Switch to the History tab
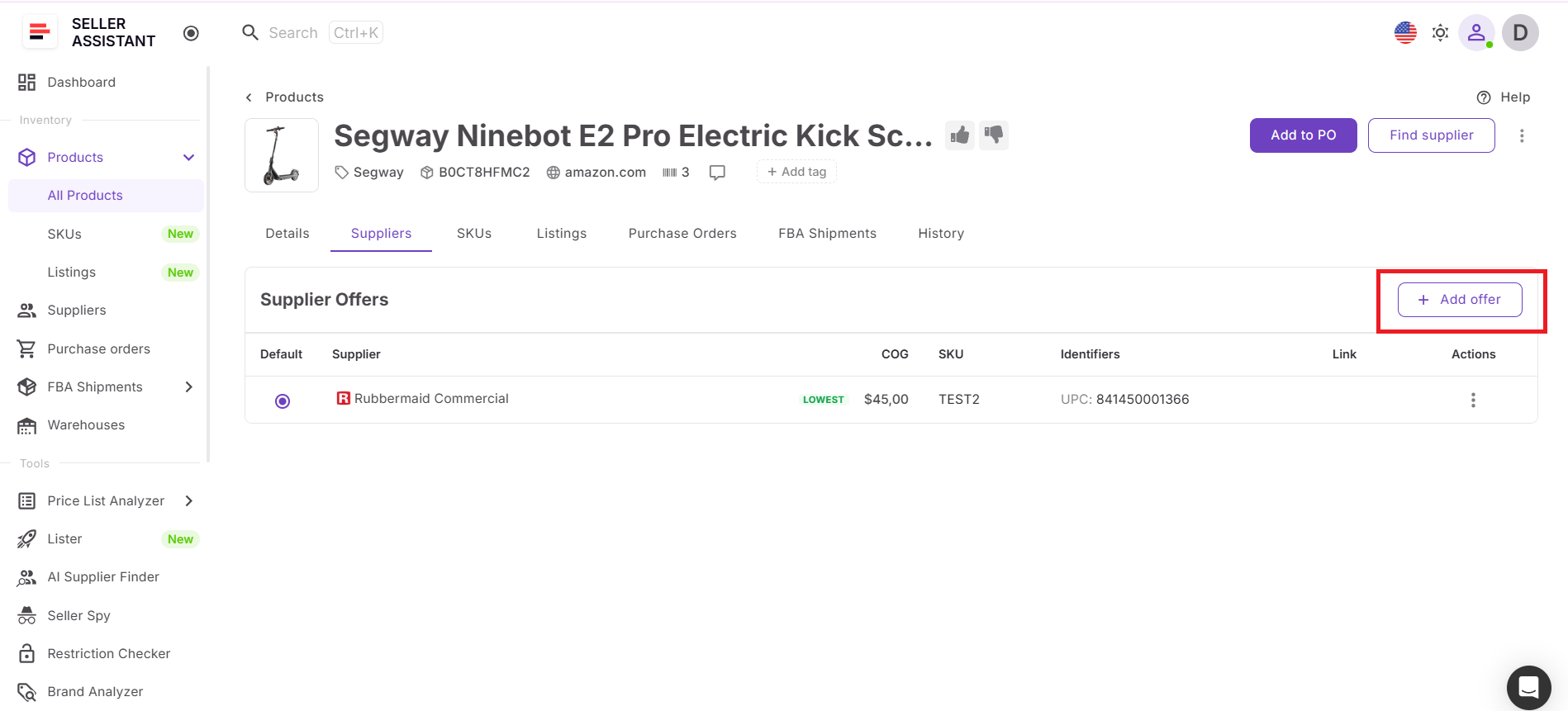This screenshot has height=711, width=1568. 941,234
